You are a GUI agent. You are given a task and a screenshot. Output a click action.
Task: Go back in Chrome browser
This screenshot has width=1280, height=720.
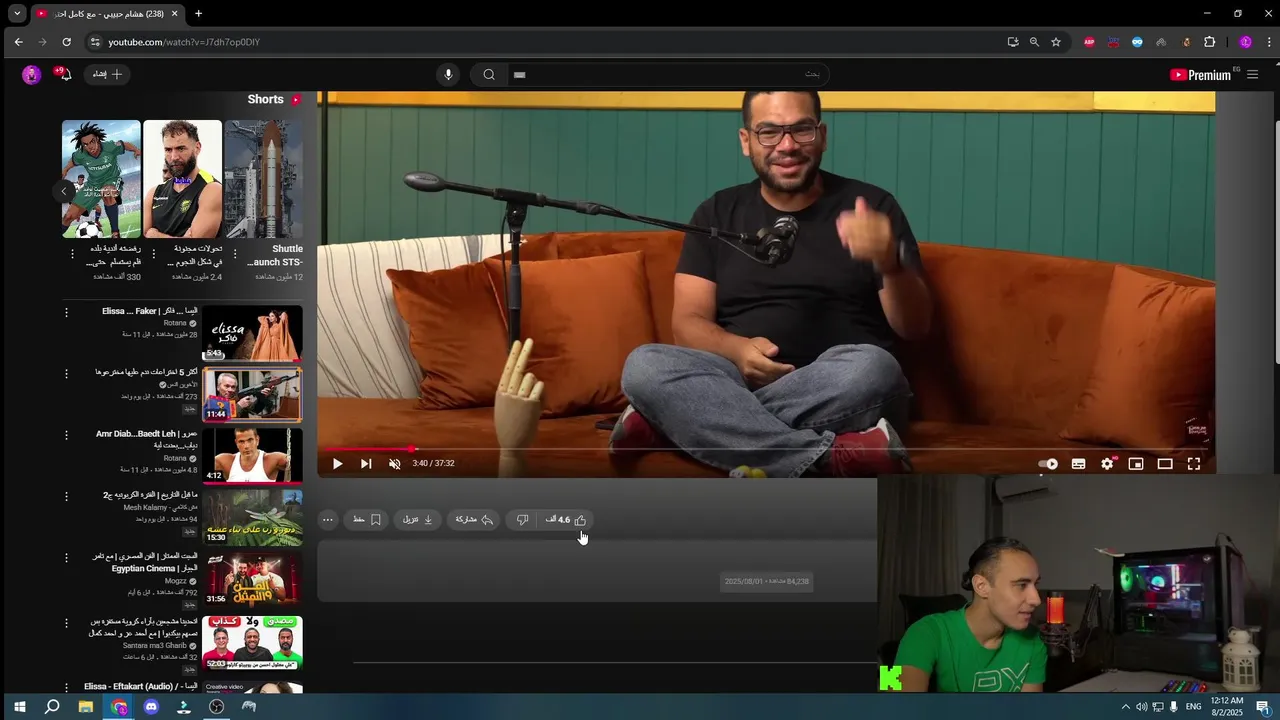[x=18, y=42]
